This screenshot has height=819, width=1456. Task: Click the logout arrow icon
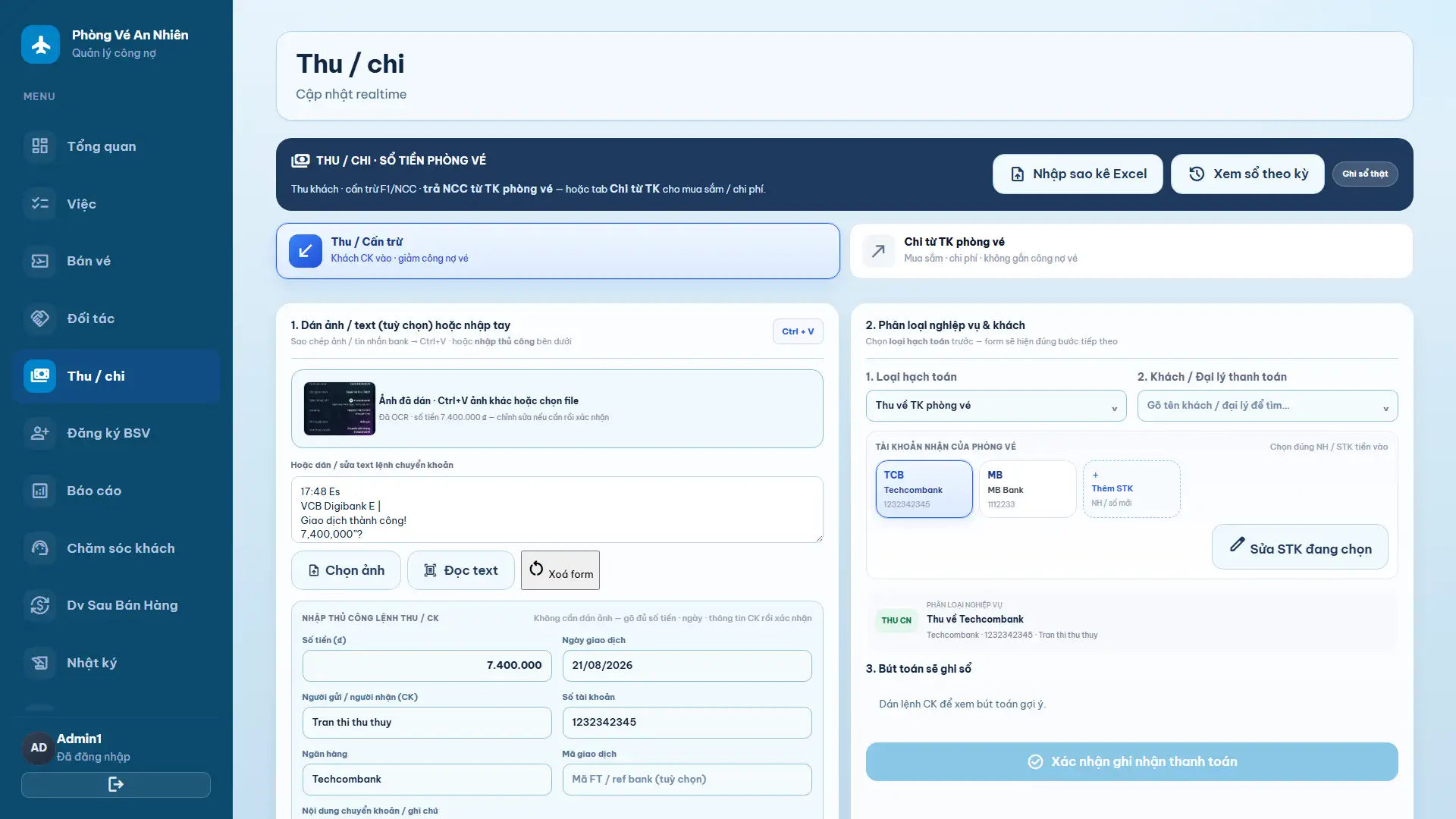point(116,784)
